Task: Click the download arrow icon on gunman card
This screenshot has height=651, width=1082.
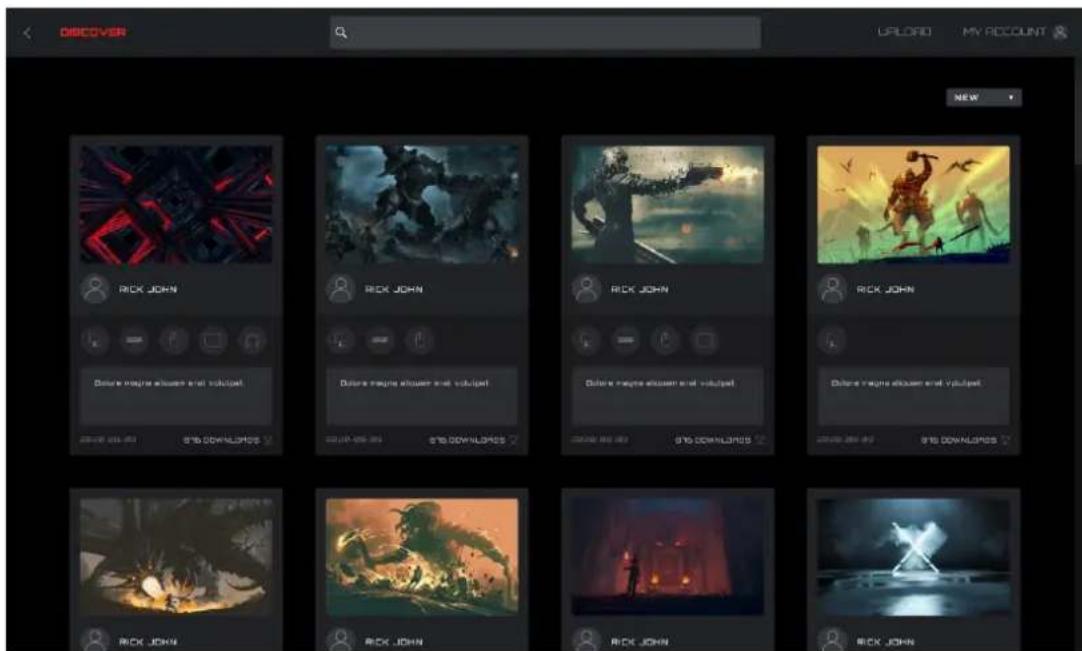Action: point(759,440)
